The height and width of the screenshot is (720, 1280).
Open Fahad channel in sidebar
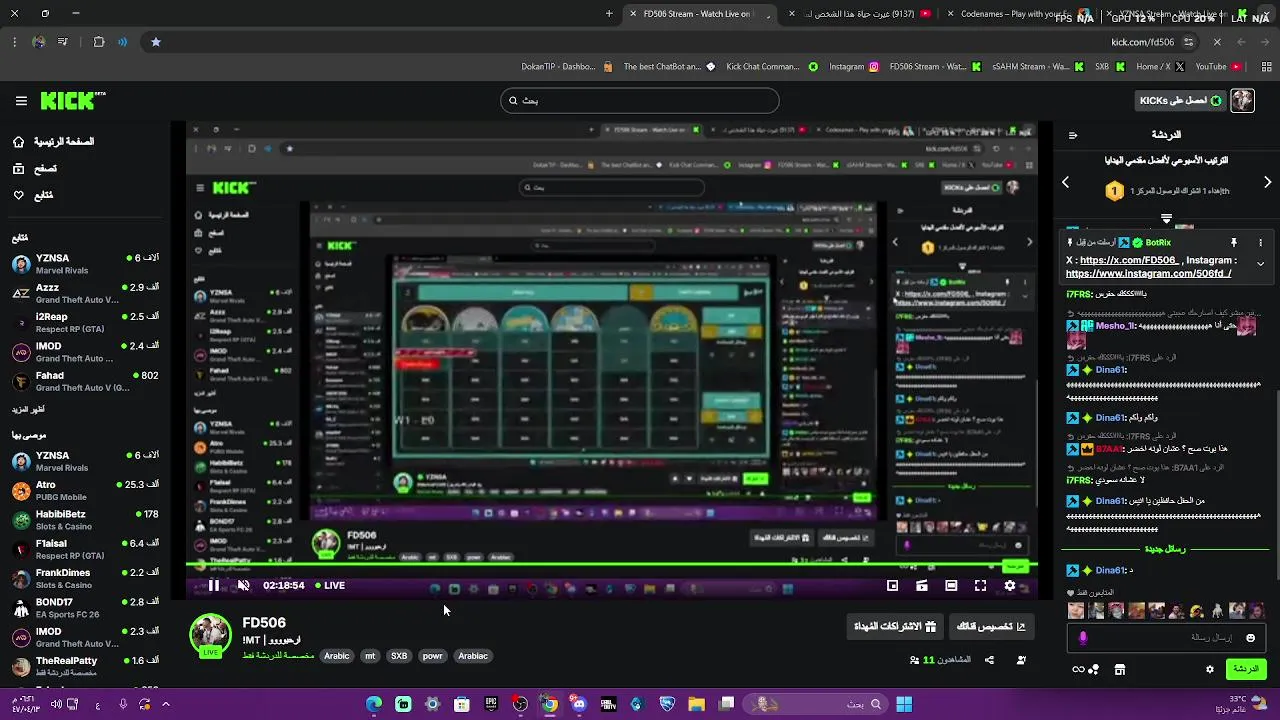85,381
